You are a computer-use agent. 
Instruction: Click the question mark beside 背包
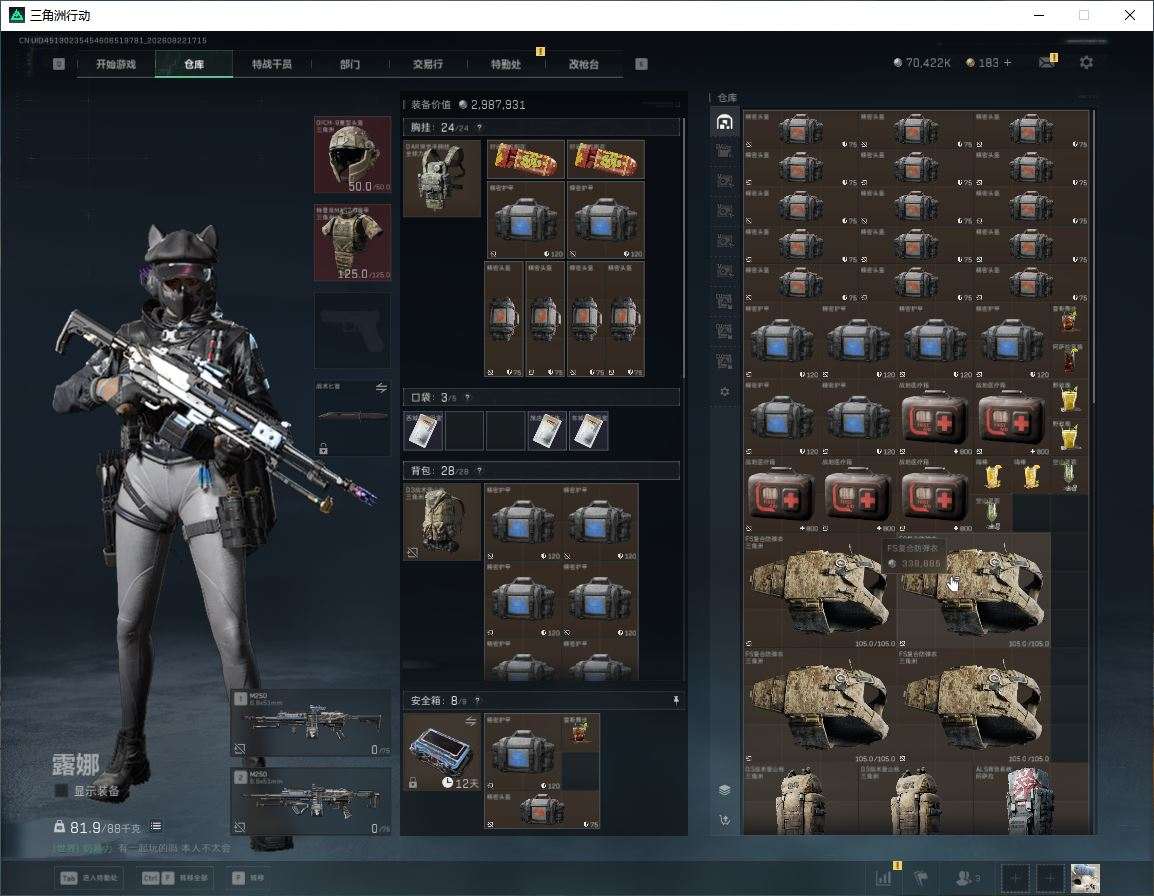(x=479, y=470)
